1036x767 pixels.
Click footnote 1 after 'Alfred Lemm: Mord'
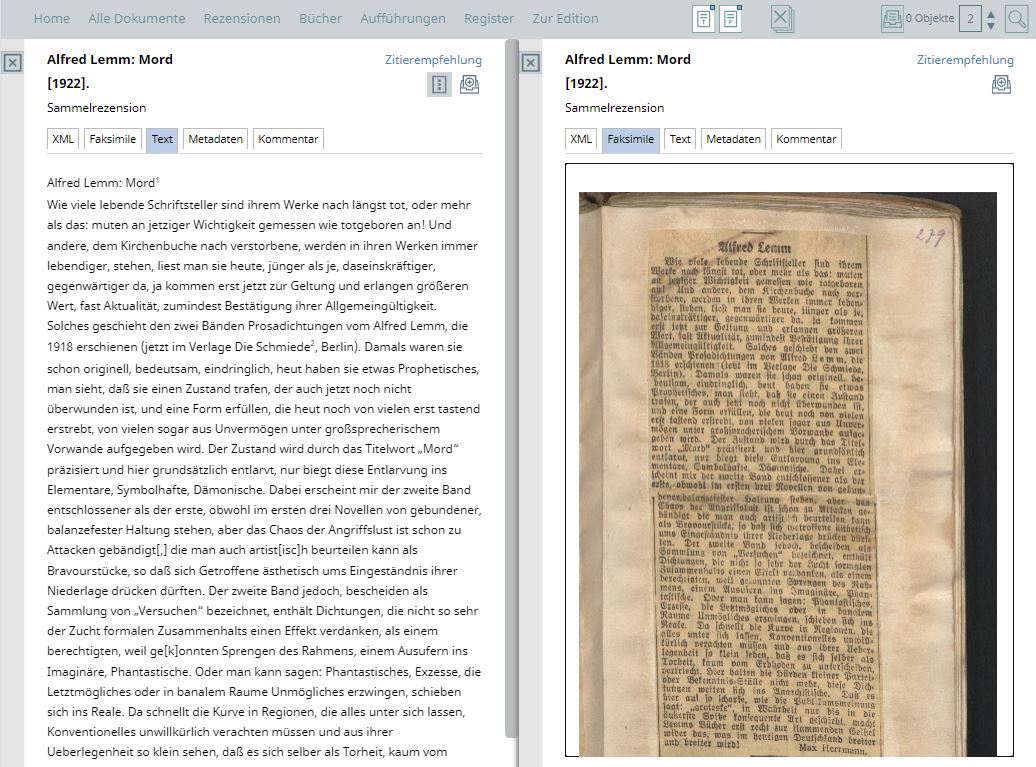click(x=157, y=180)
